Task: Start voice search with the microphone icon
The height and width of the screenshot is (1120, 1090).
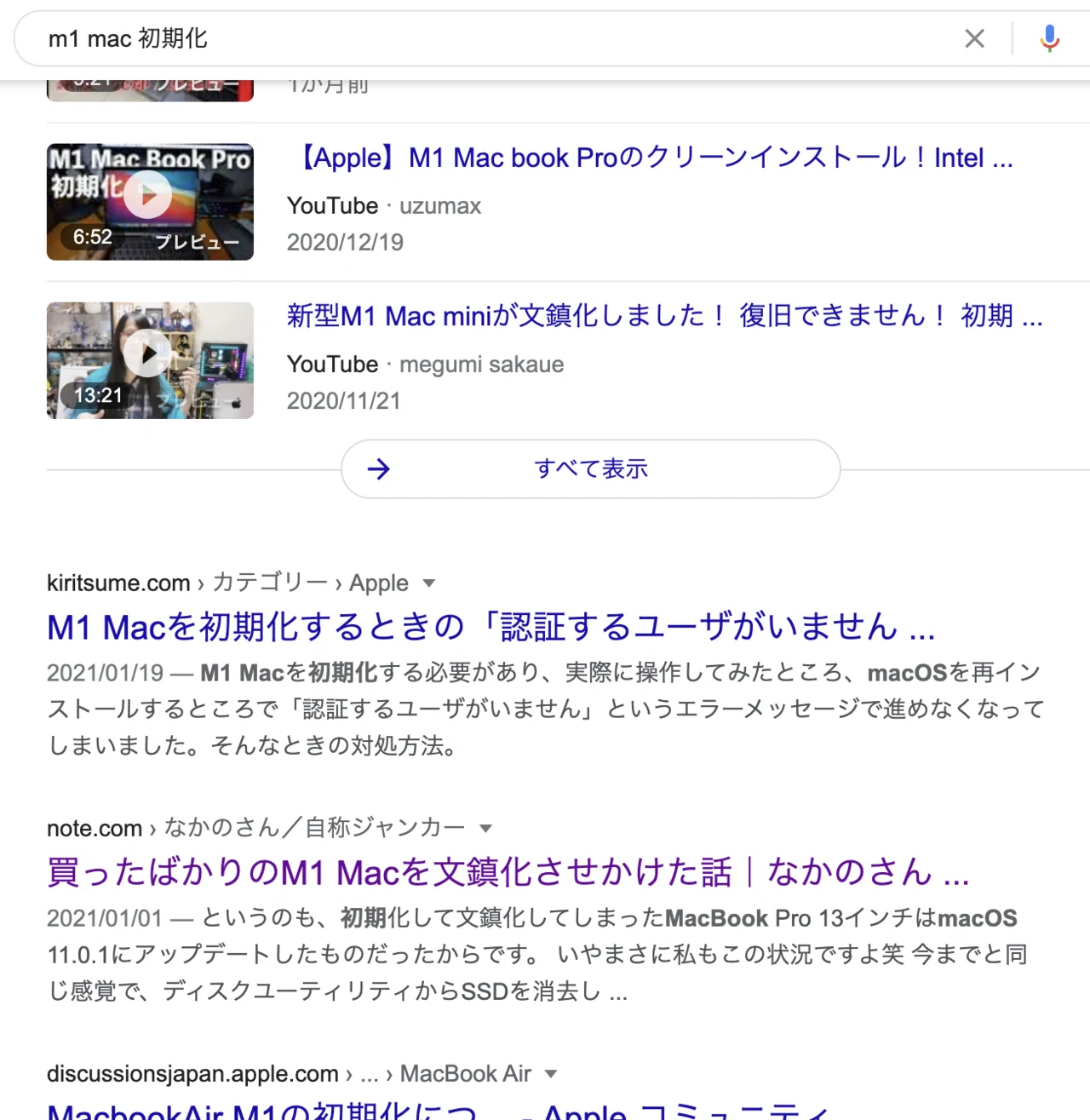Action: coord(1050,38)
